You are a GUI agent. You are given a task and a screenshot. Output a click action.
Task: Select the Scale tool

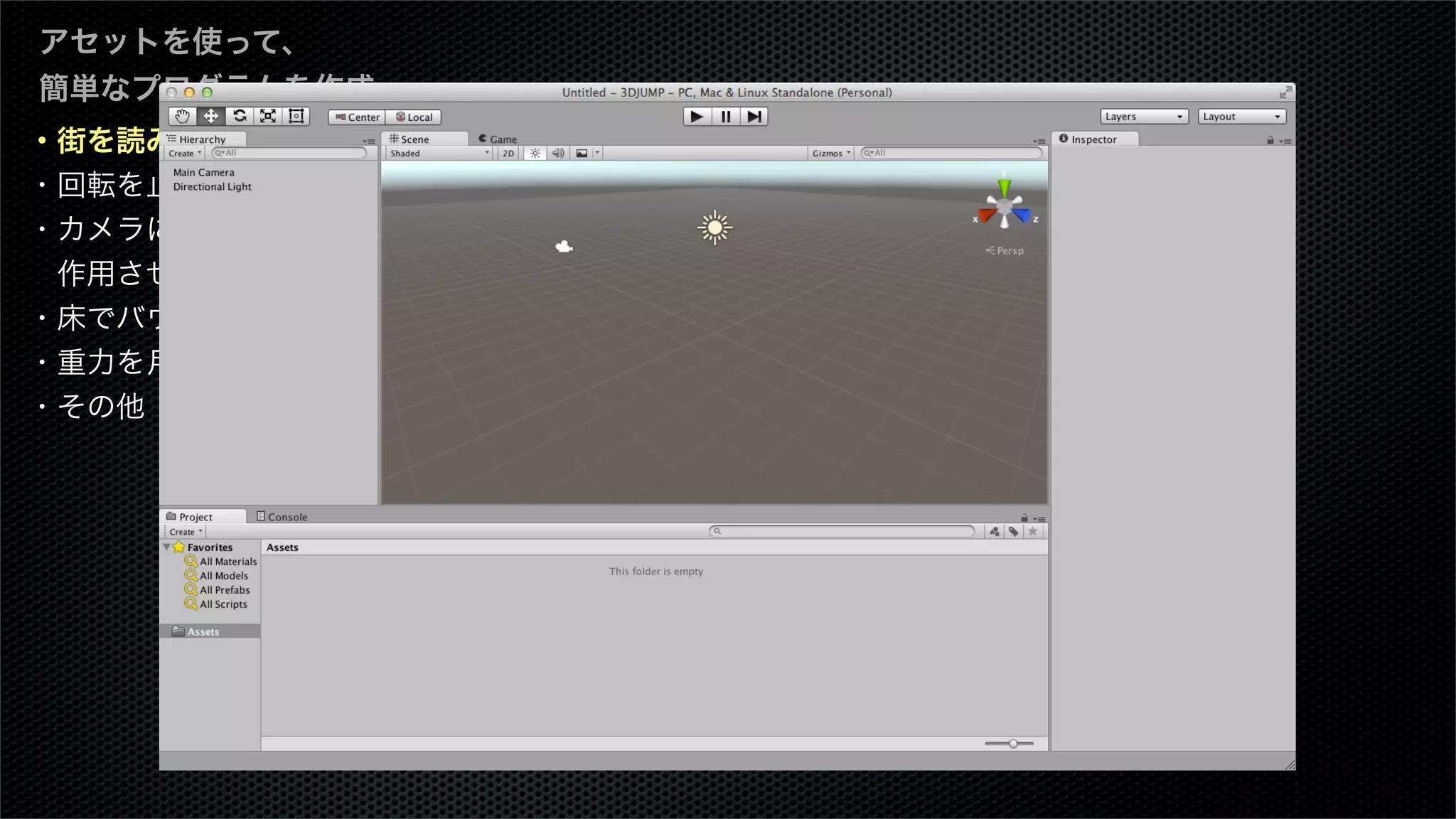coord(268,117)
